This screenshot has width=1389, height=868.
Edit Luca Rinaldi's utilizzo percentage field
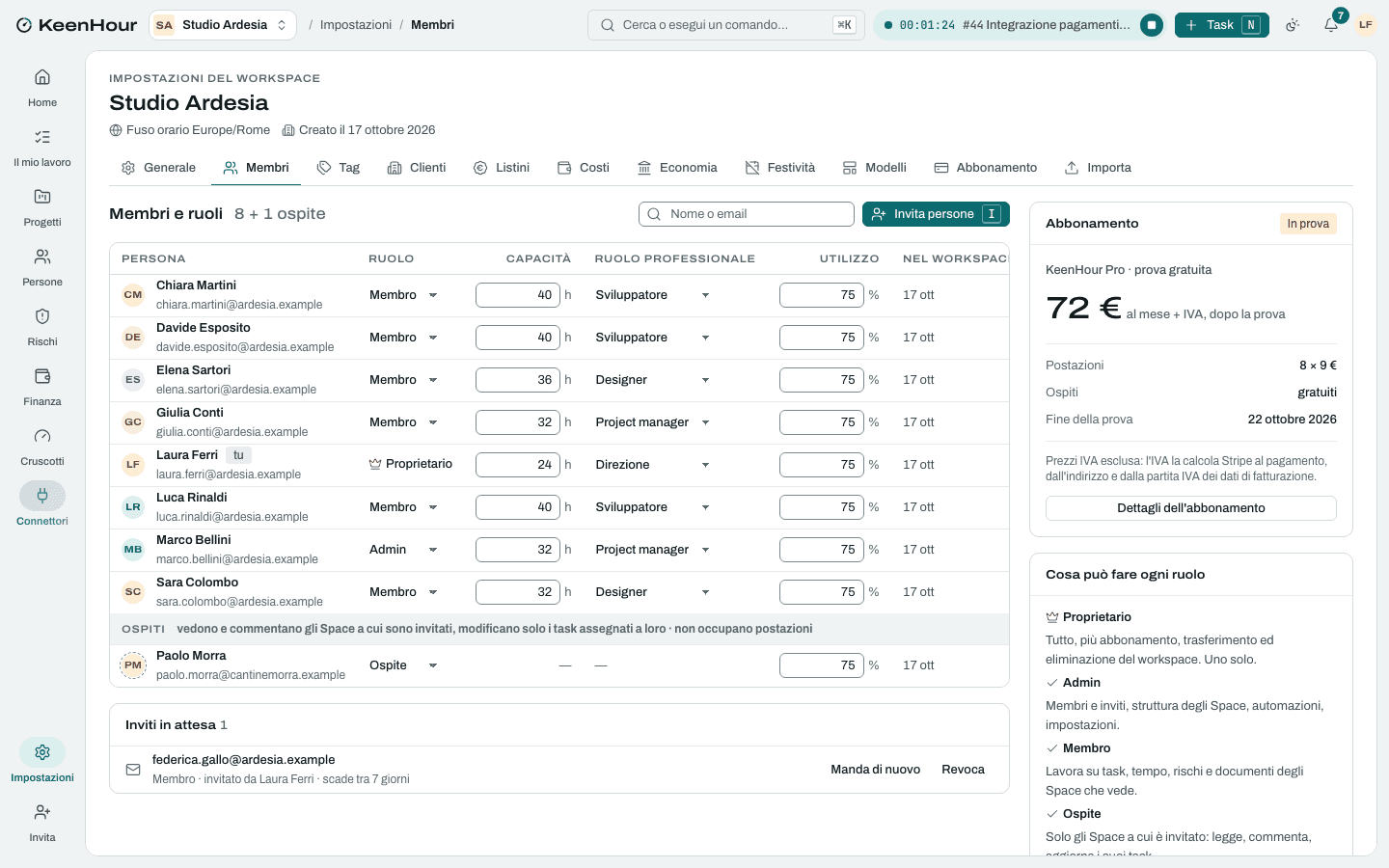coord(822,507)
